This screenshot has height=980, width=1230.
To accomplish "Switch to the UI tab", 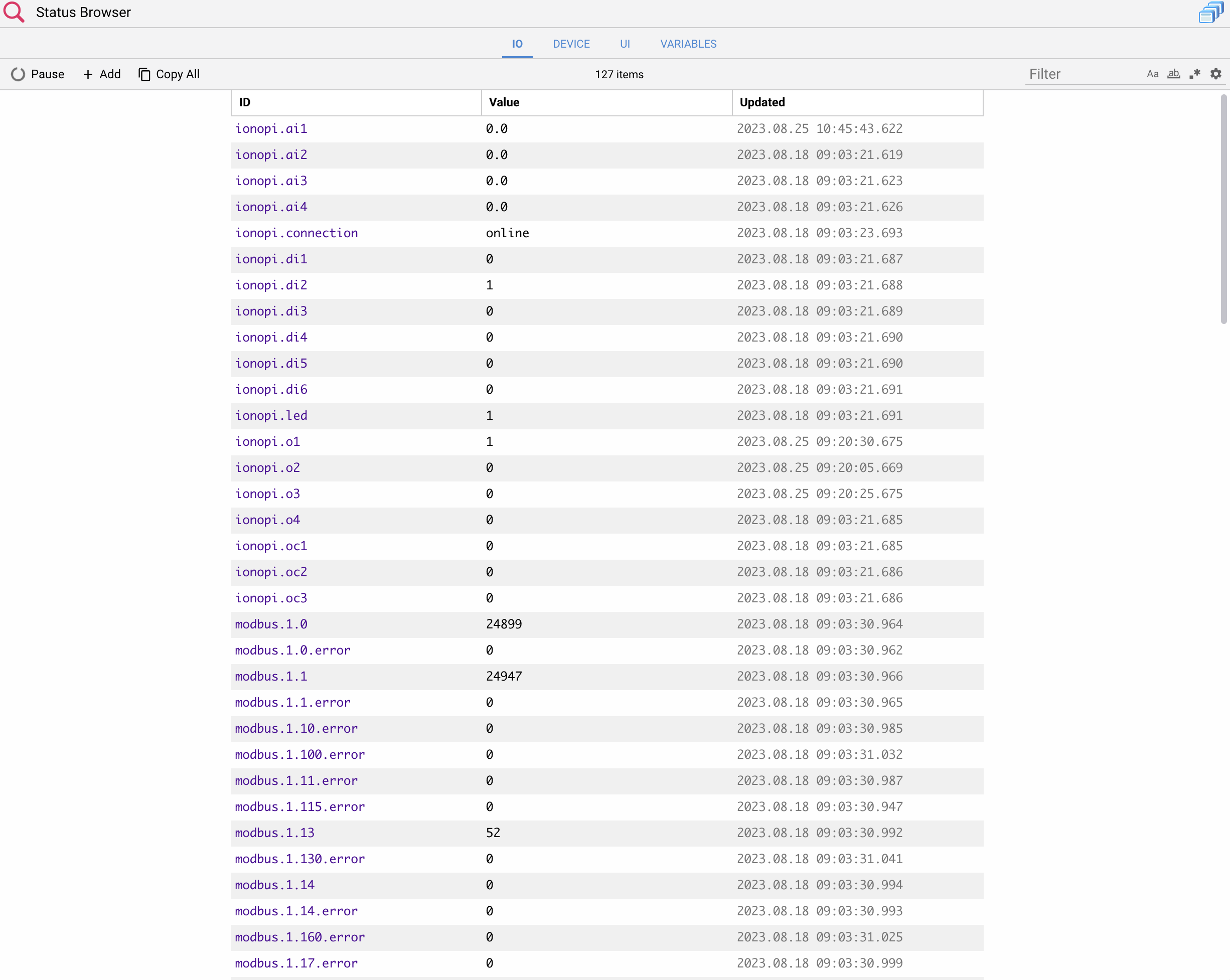I will [625, 44].
